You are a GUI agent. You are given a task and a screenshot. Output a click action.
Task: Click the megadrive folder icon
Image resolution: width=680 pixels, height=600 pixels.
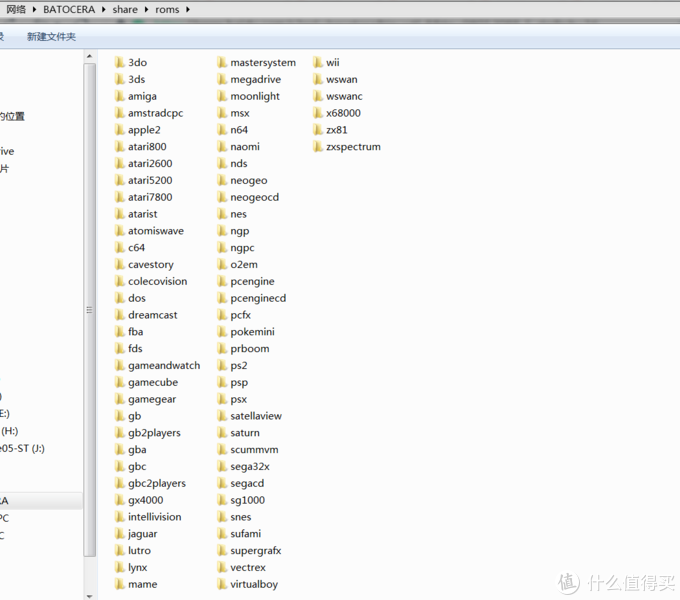click(x=222, y=79)
